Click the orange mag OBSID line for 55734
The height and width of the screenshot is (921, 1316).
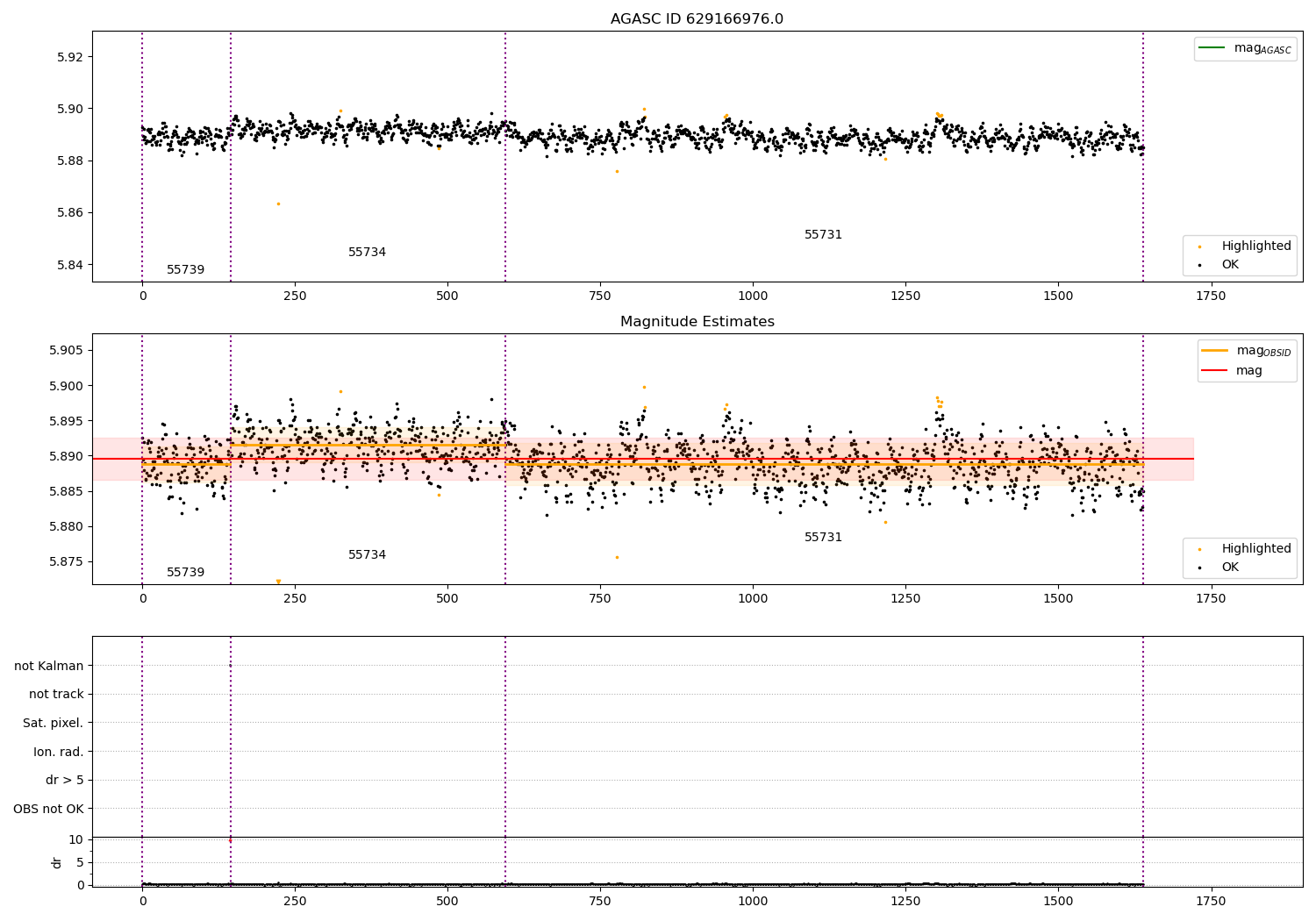[368, 446]
